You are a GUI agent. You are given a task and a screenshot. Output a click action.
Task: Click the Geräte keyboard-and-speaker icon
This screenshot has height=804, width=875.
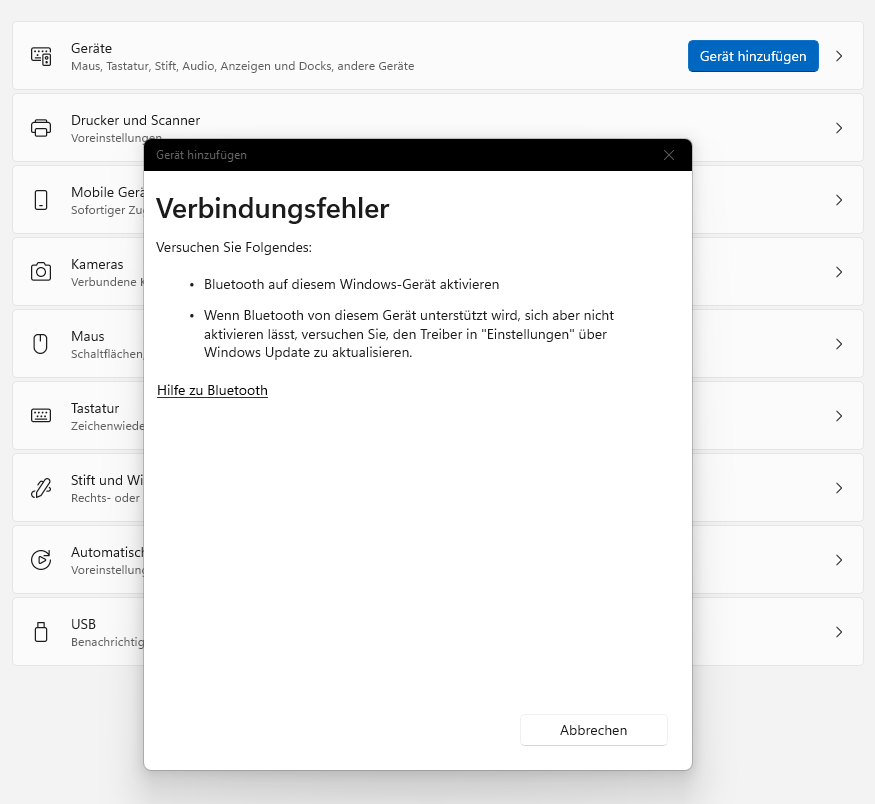click(41, 56)
